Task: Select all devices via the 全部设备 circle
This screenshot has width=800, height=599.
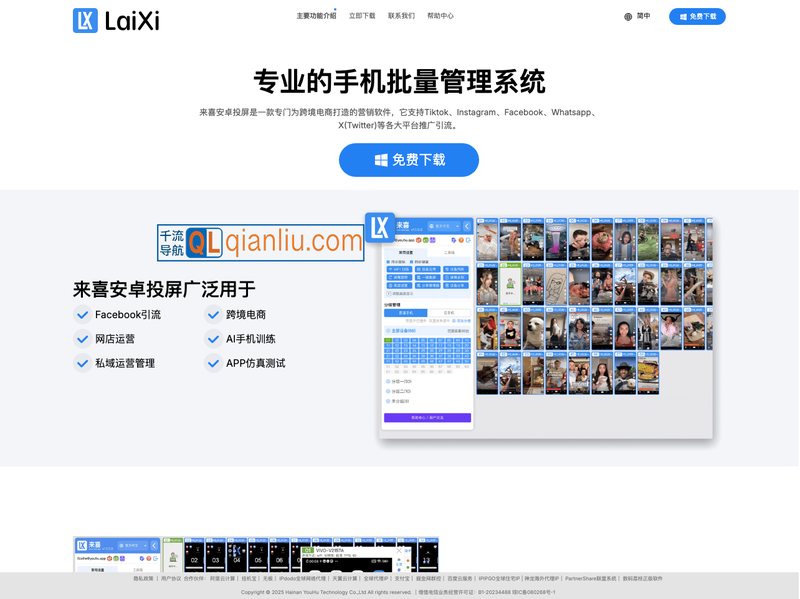Action: click(387, 329)
